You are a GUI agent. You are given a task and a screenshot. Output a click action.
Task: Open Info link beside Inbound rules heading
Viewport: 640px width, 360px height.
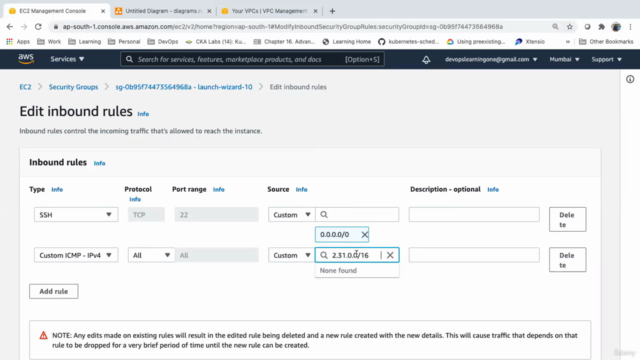[99, 163]
